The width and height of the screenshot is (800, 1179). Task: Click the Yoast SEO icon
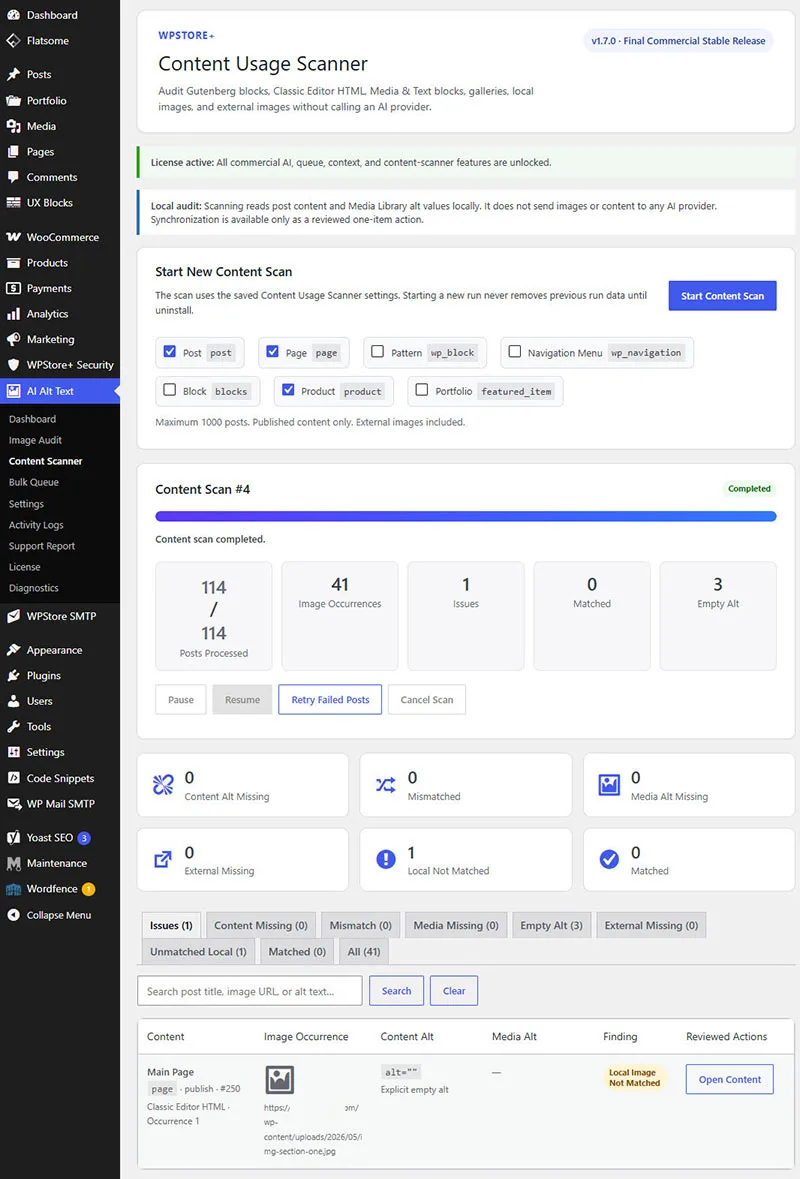point(14,837)
